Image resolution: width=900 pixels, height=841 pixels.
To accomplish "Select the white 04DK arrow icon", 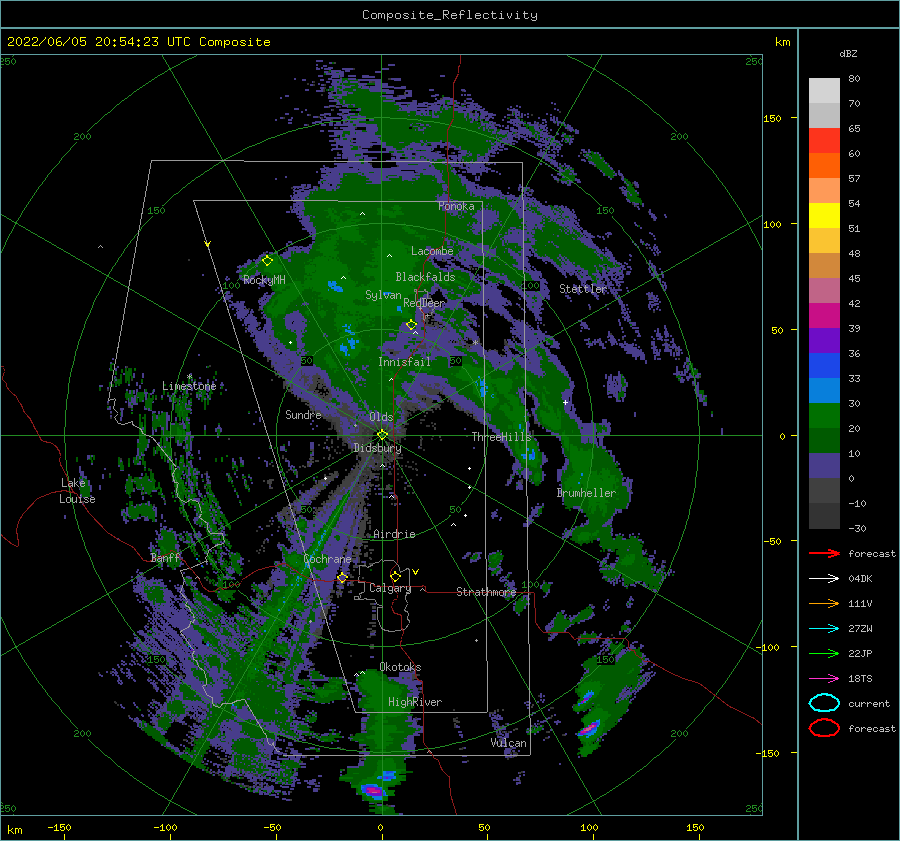I will pos(824,578).
